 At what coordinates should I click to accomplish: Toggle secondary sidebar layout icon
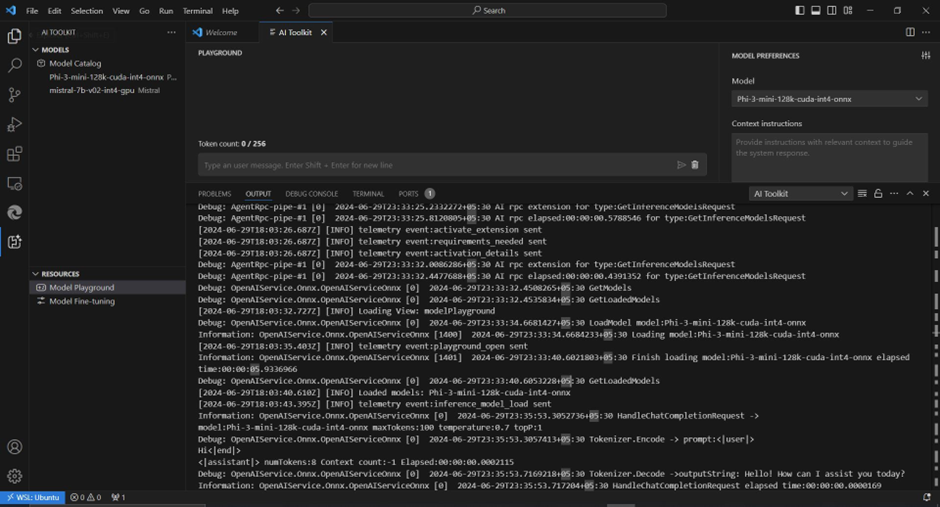click(831, 10)
